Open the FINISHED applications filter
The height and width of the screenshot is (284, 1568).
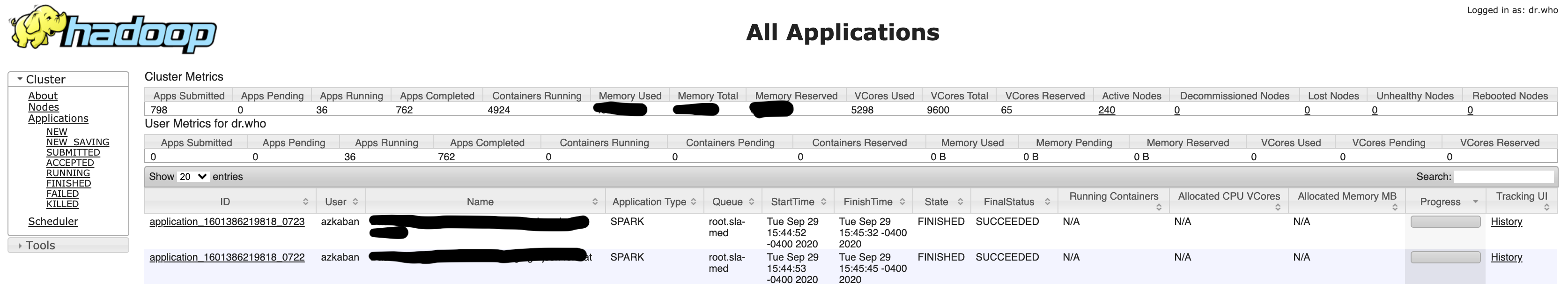(69, 183)
